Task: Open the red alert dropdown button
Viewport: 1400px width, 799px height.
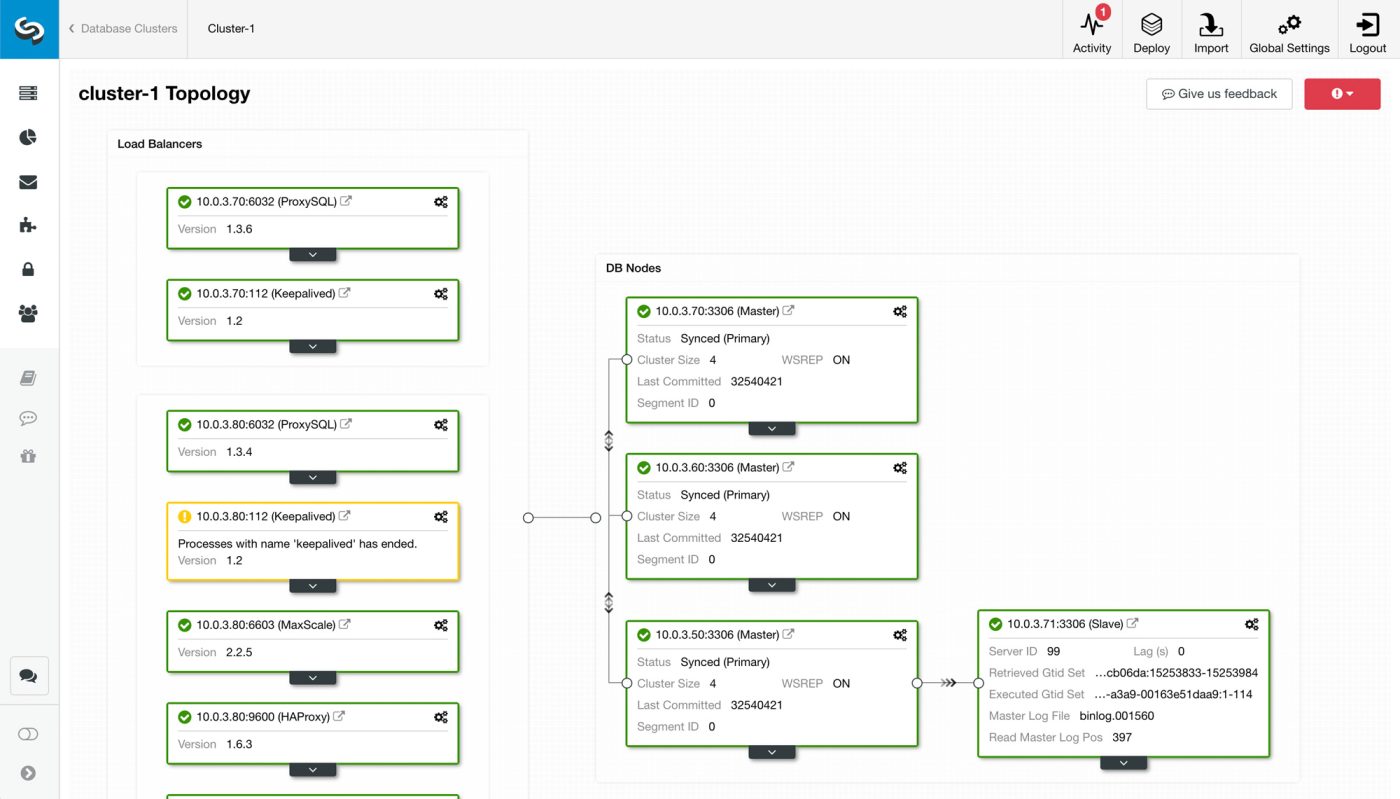Action: click(1342, 94)
